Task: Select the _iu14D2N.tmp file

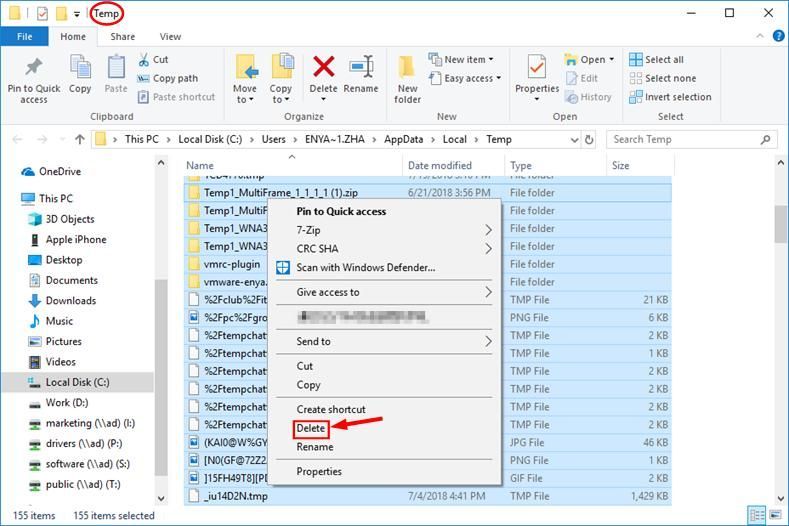Action: (x=428, y=496)
